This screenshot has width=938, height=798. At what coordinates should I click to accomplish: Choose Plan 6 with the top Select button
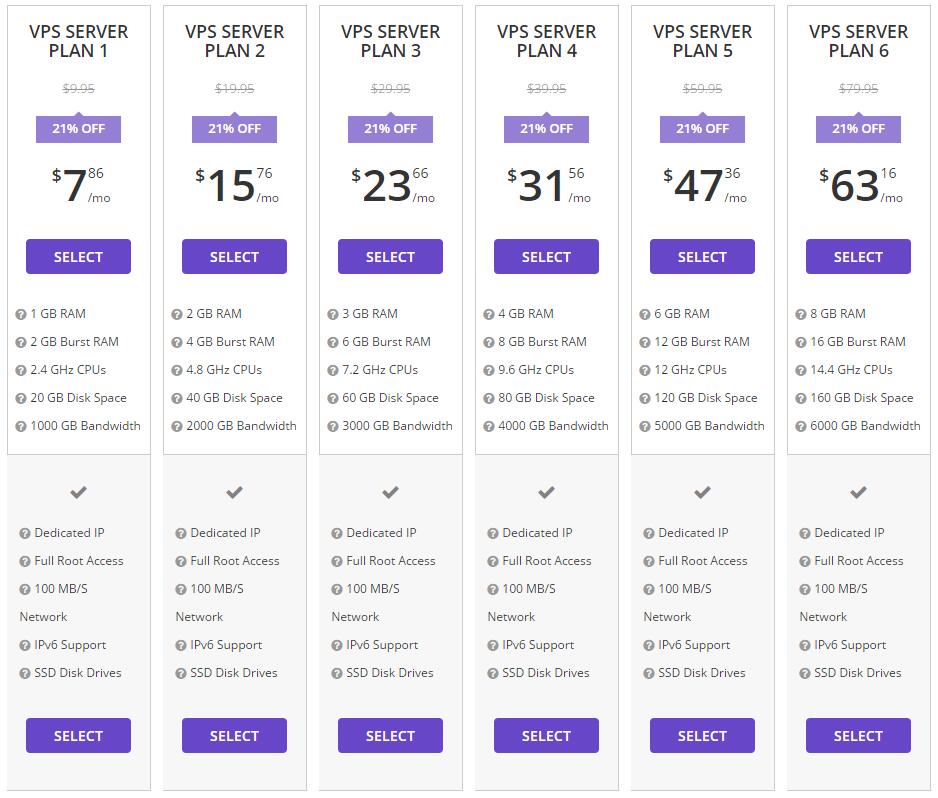[x=858, y=257]
